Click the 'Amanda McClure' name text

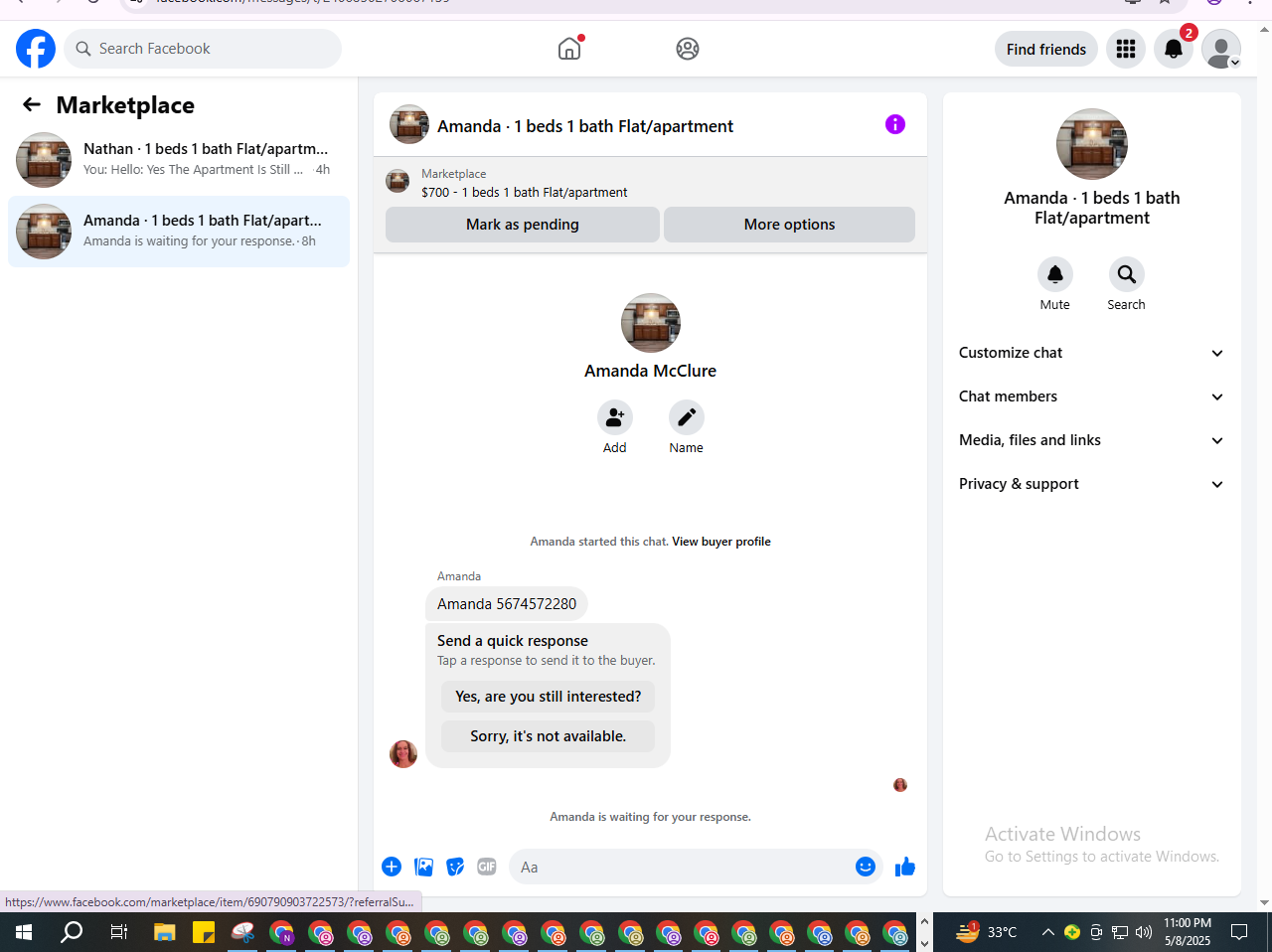click(x=651, y=371)
